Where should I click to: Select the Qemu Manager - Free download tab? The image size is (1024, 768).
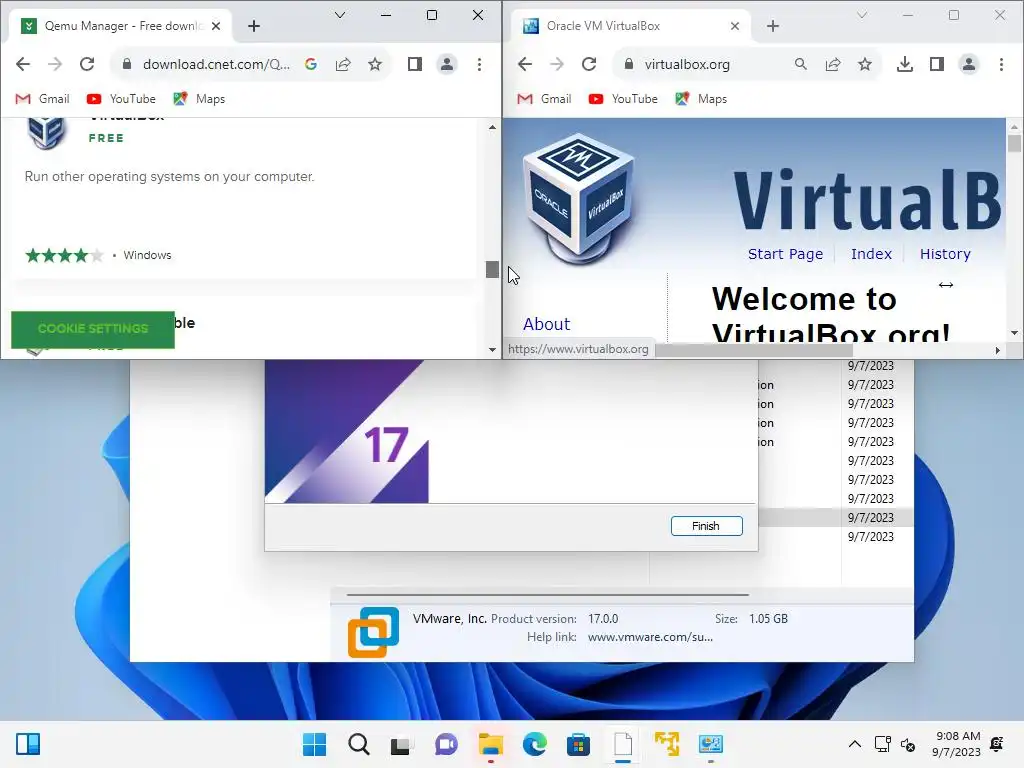point(121,26)
